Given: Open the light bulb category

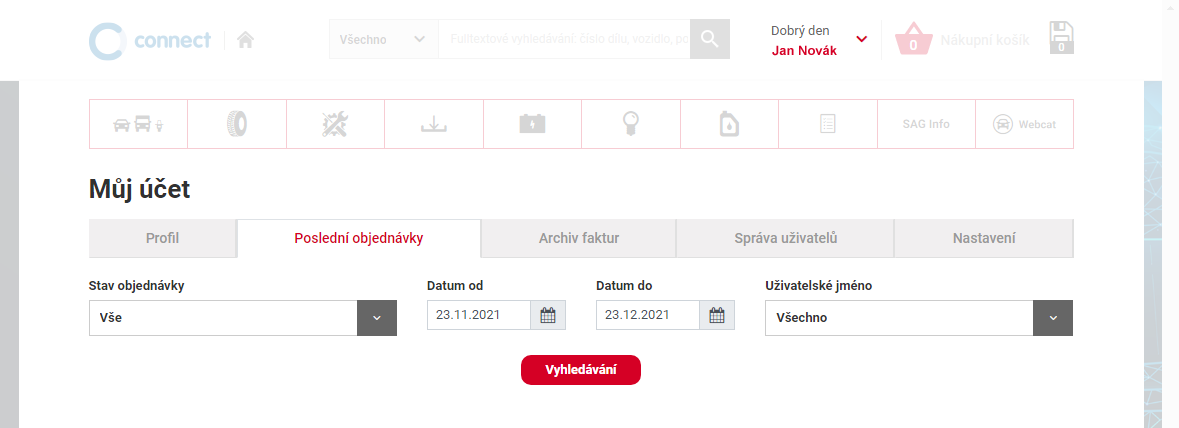Looking at the screenshot, I should point(630,124).
